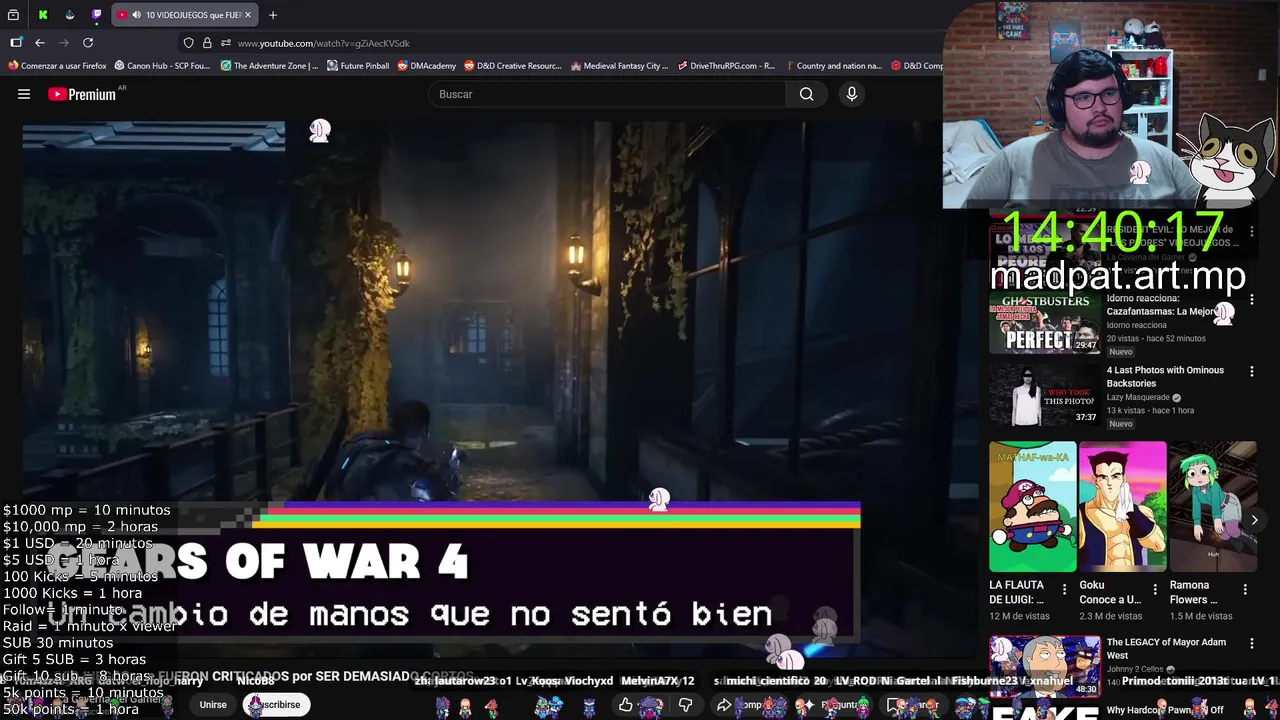Open options for Ramona Flowers short

(x=1245, y=590)
